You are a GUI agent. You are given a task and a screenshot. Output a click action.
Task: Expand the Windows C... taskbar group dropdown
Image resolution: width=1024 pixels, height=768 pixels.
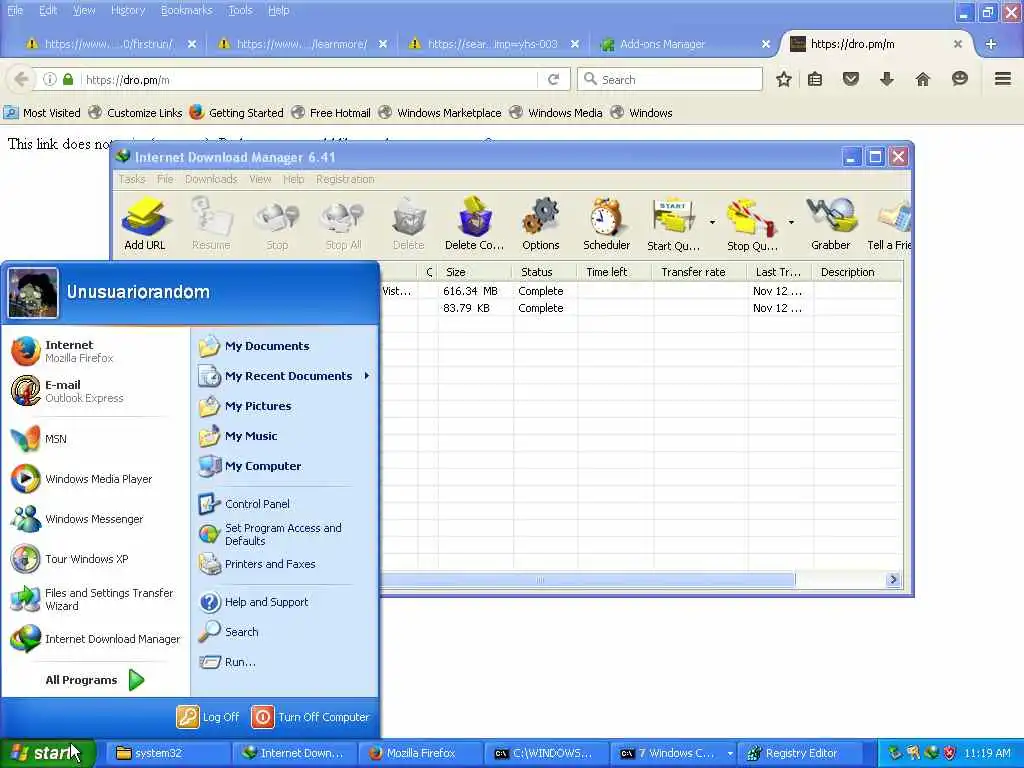click(x=730, y=754)
